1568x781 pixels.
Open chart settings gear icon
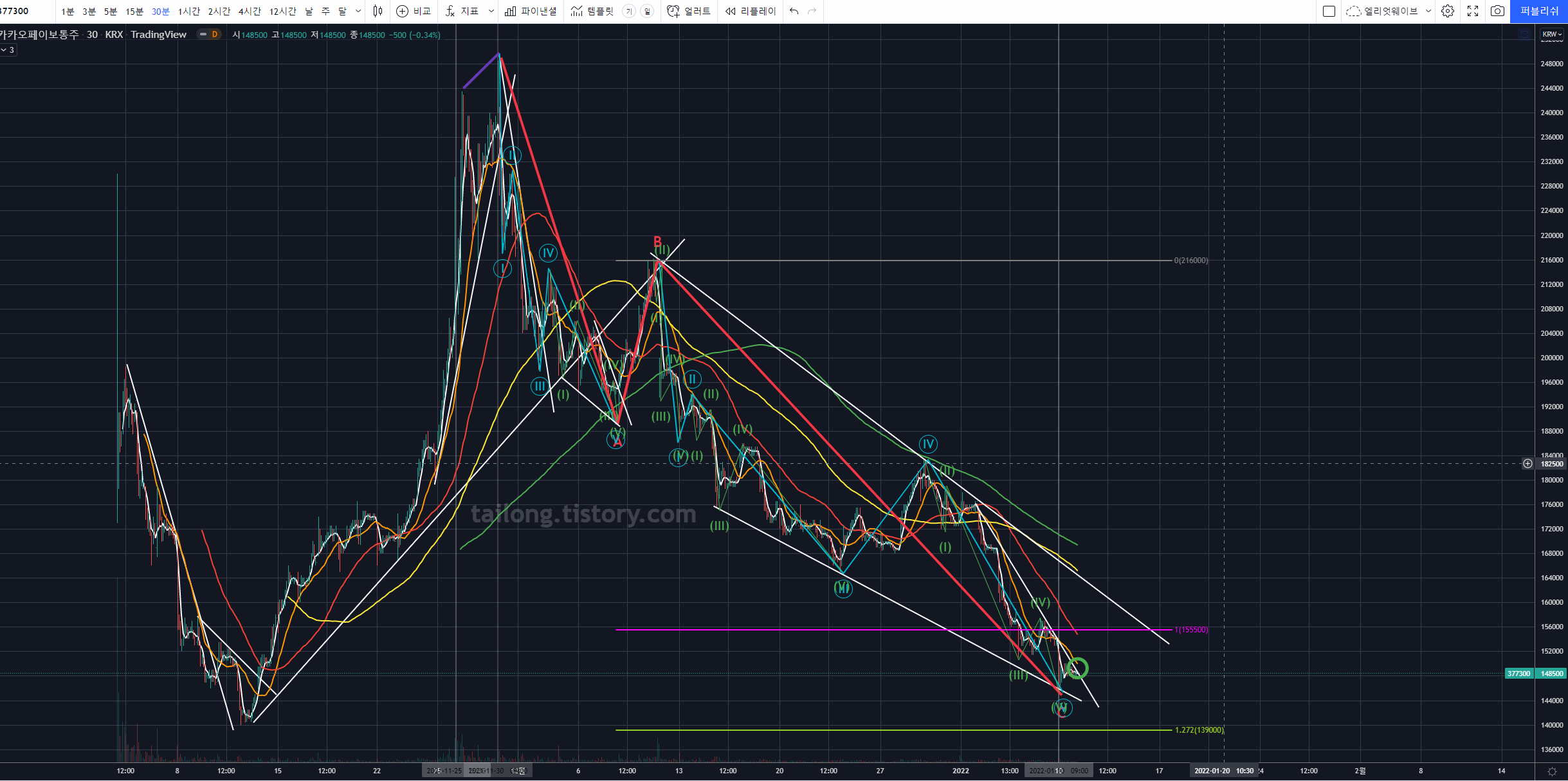1448,11
